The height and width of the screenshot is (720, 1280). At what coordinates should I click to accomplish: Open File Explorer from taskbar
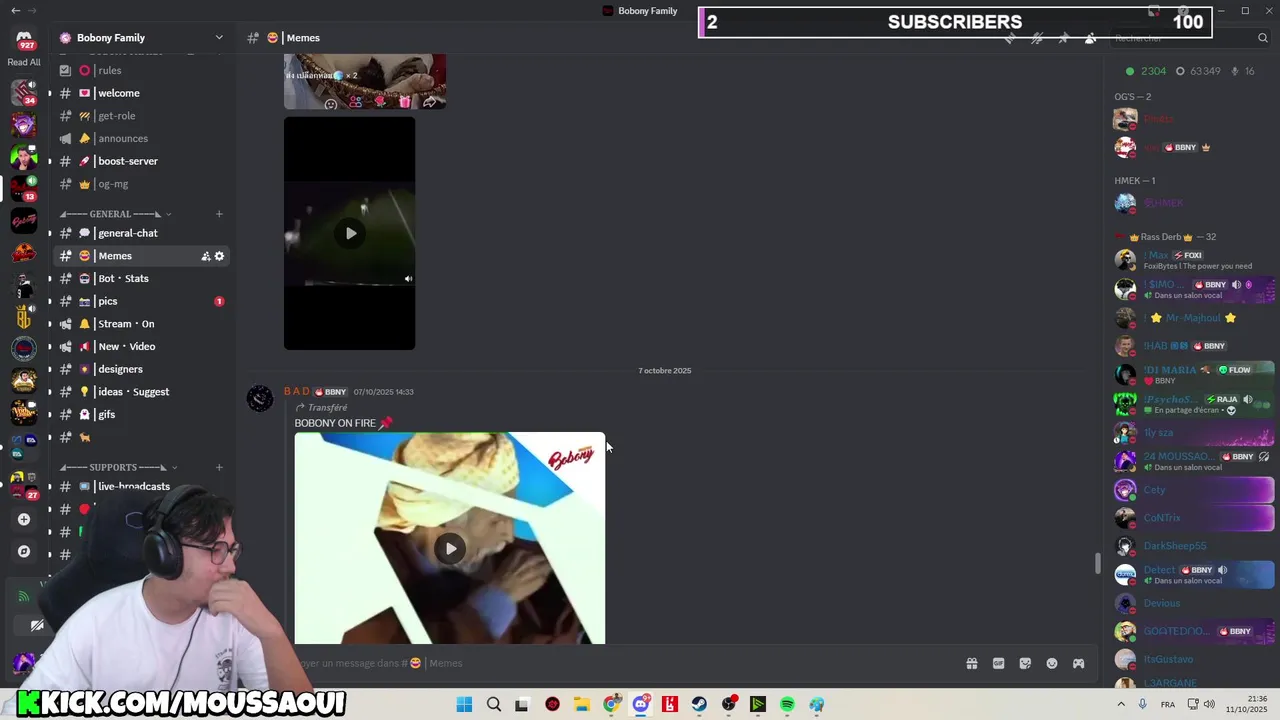pos(582,705)
